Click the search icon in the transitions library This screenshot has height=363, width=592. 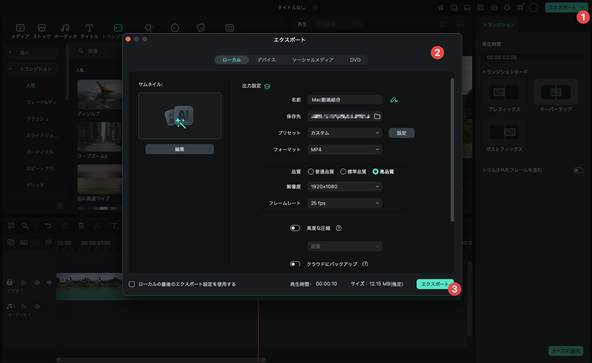coord(81,51)
